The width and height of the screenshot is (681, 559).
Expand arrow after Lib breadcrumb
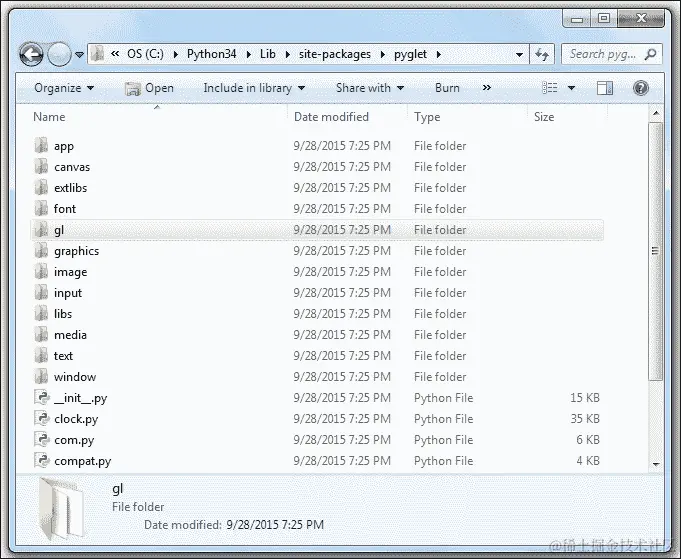coord(288,54)
